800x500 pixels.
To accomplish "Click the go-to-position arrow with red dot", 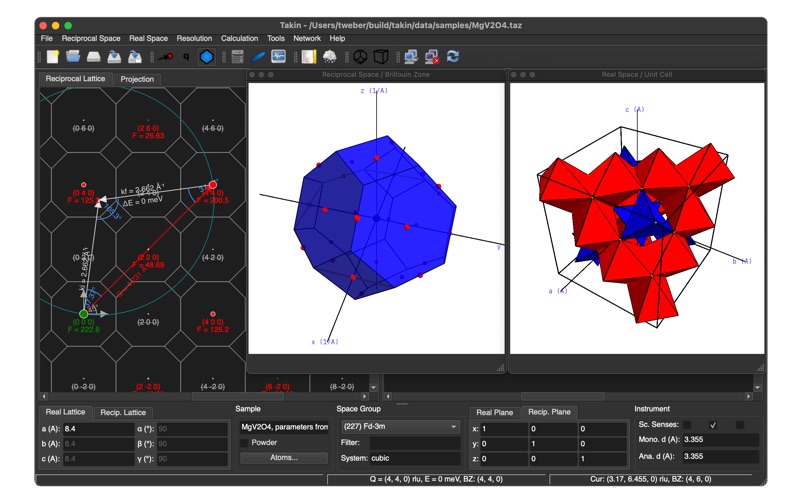I will click(165, 57).
